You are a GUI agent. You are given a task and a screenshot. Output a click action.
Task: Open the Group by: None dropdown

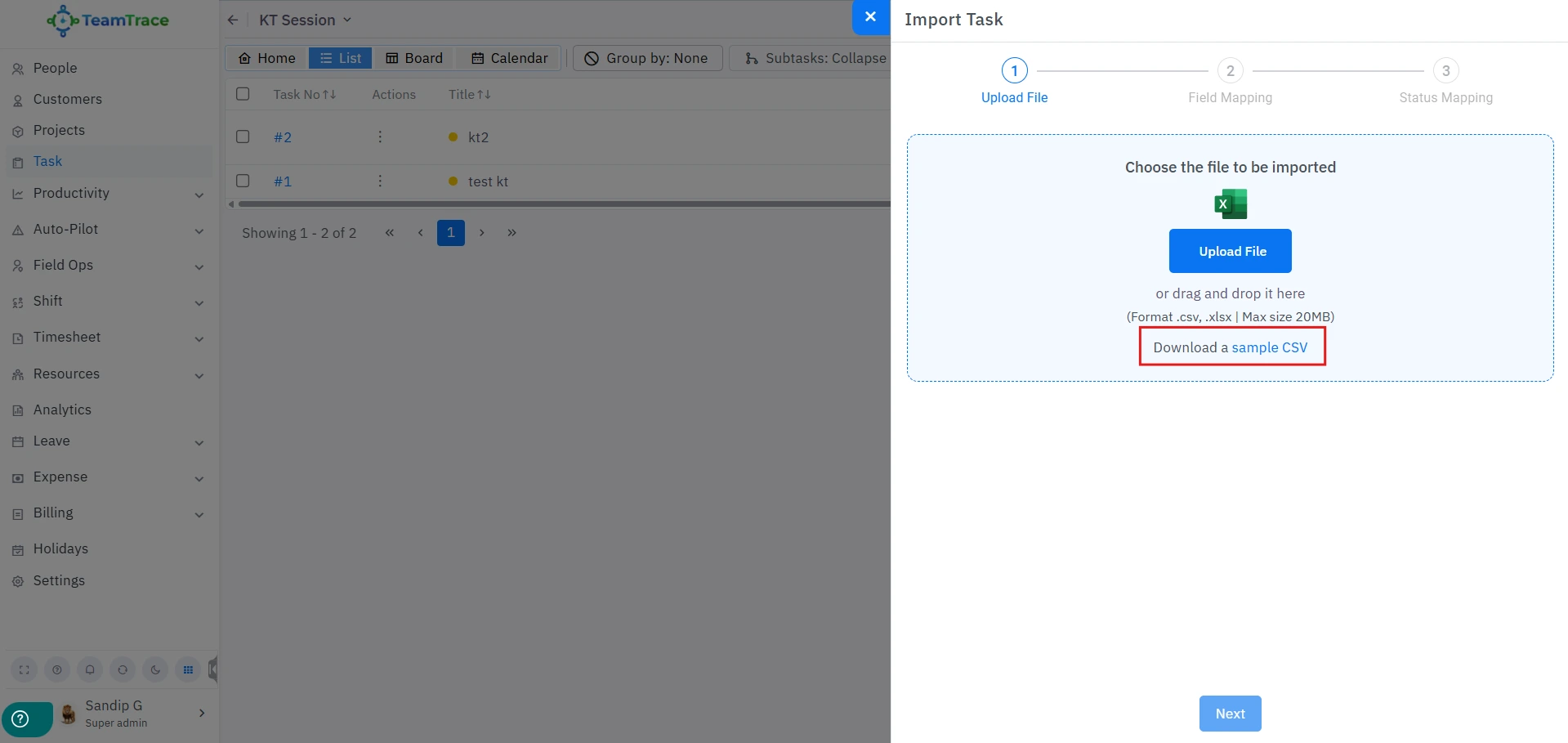pos(647,58)
